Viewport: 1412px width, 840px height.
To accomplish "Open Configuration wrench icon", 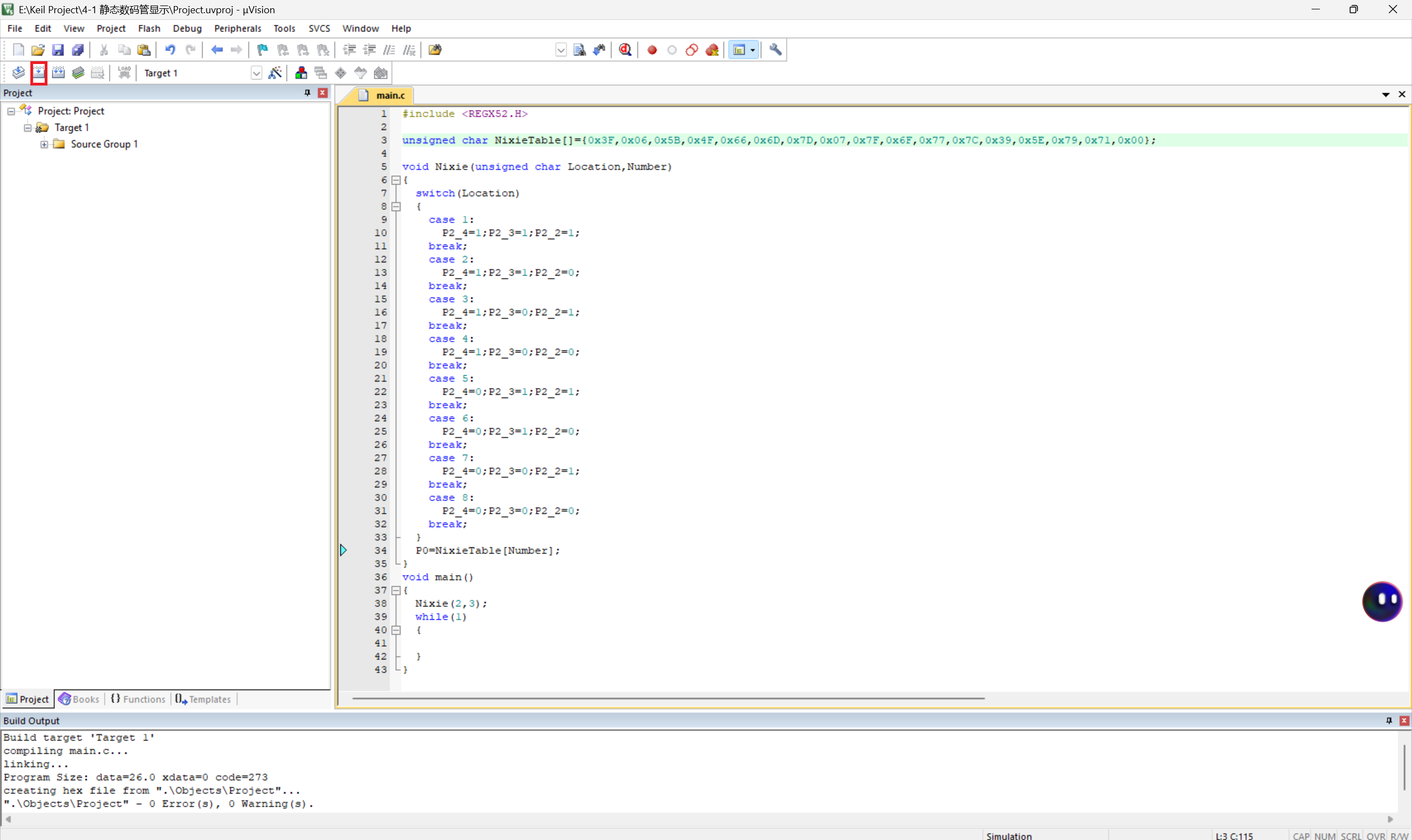I will point(775,50).
